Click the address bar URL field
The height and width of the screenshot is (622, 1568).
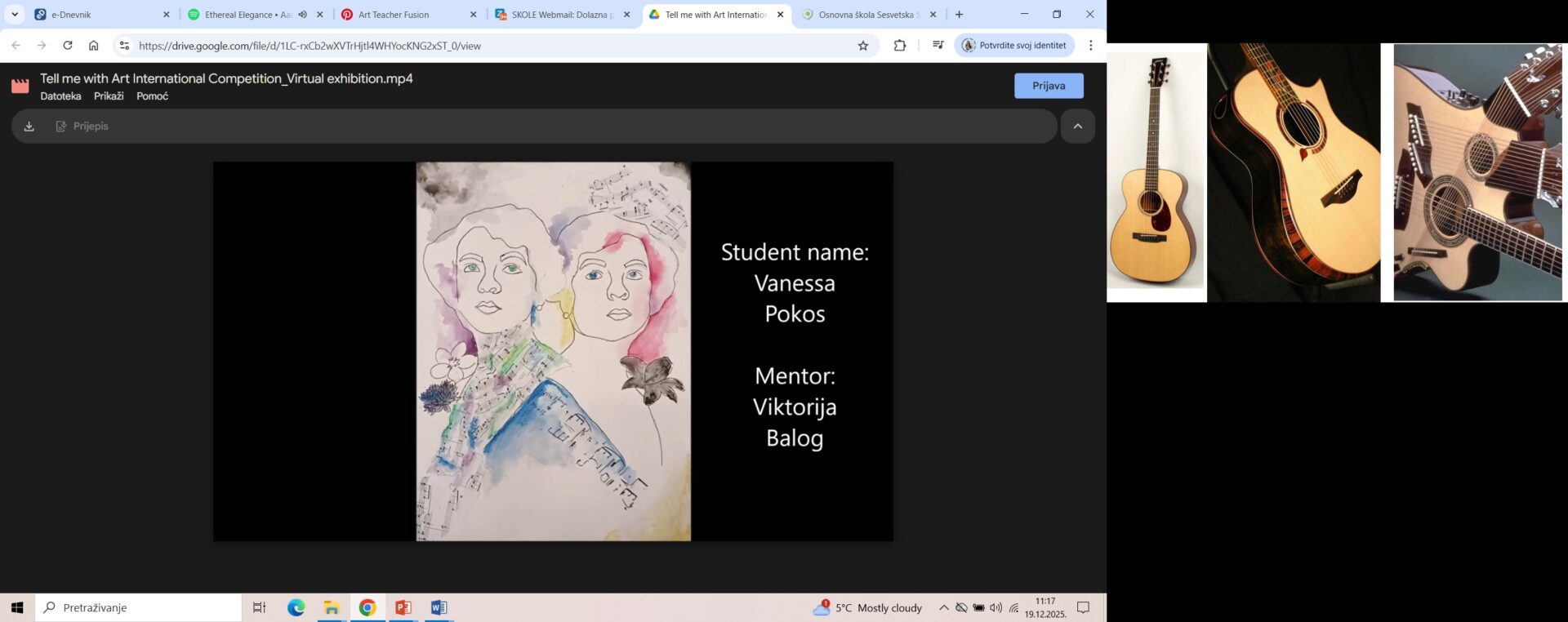click(490, 46)
